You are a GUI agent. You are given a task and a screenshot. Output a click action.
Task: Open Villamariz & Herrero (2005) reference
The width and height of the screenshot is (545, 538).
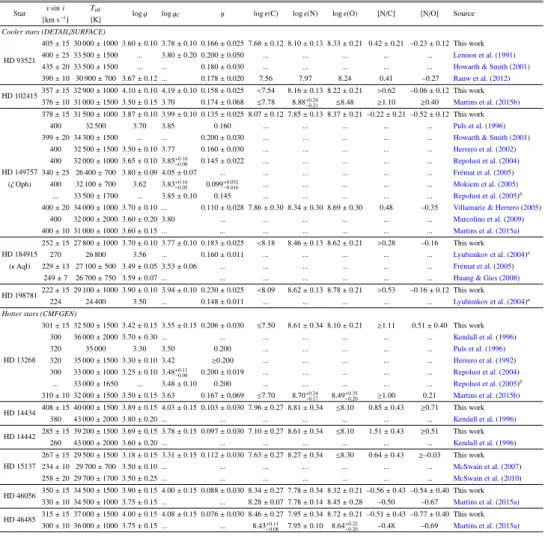click(497, 207)
